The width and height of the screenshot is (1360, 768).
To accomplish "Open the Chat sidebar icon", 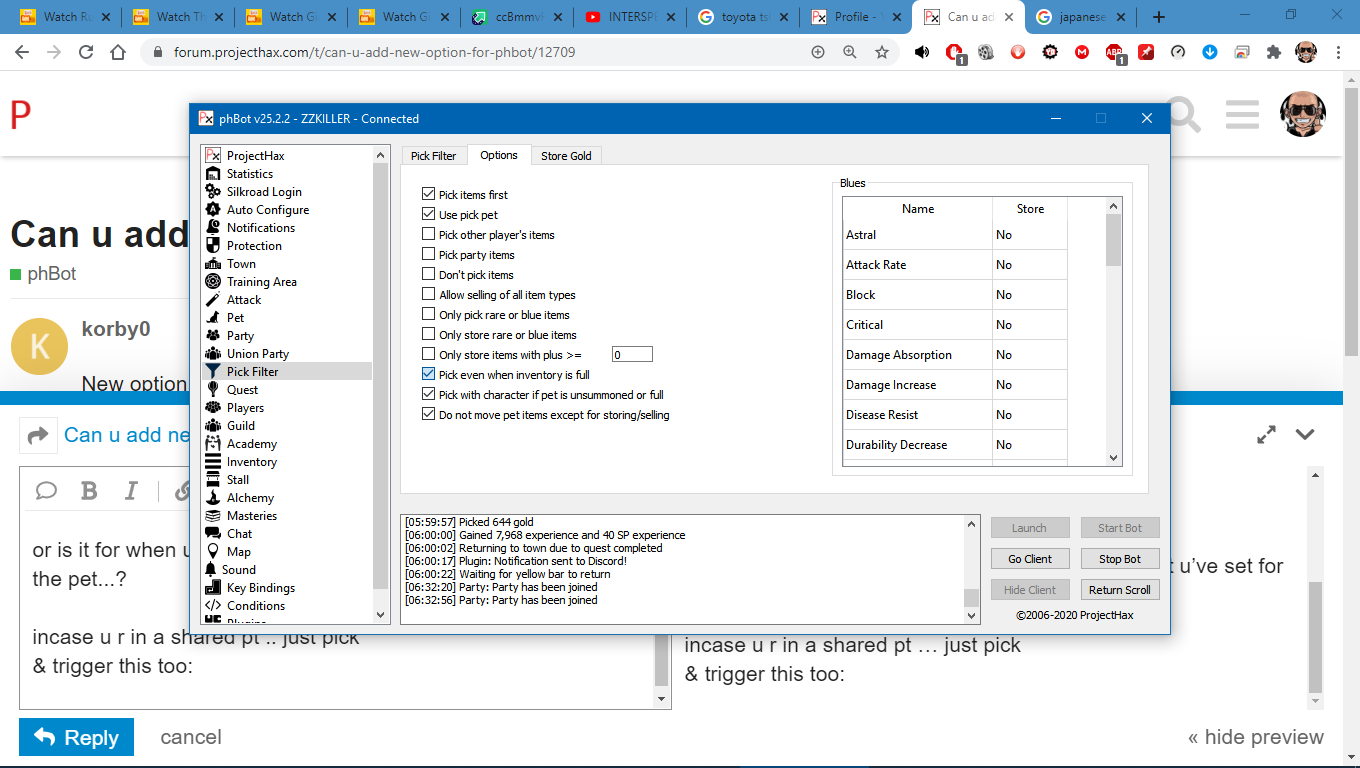I will click(x=212, y=534).
